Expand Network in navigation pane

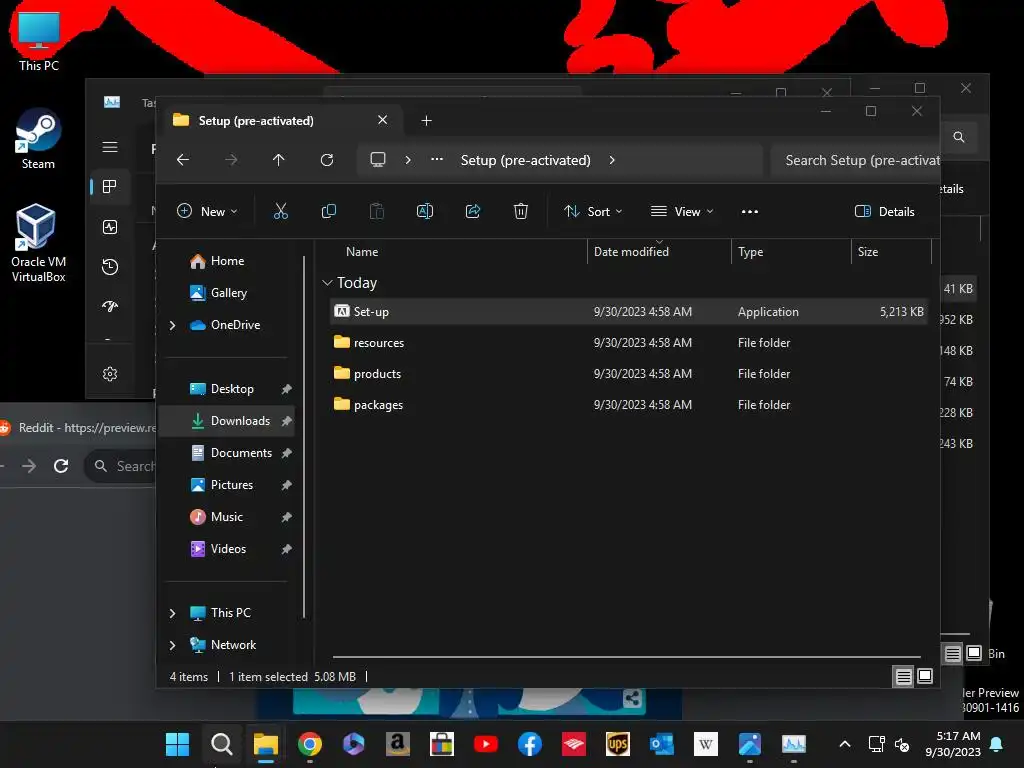(x=172, y=645)
